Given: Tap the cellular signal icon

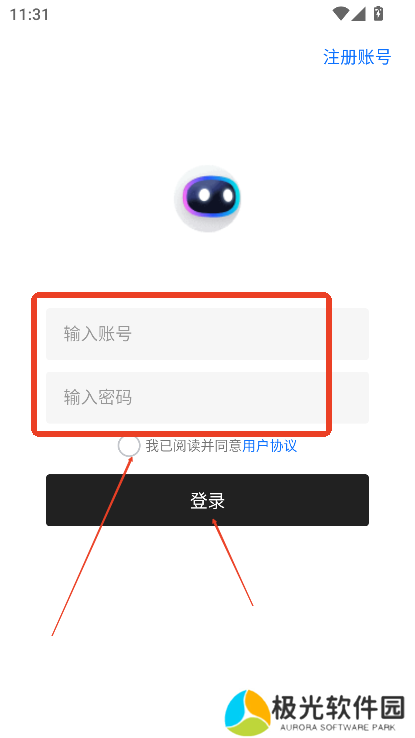Looking at the screenshot, I should (359, 14).
